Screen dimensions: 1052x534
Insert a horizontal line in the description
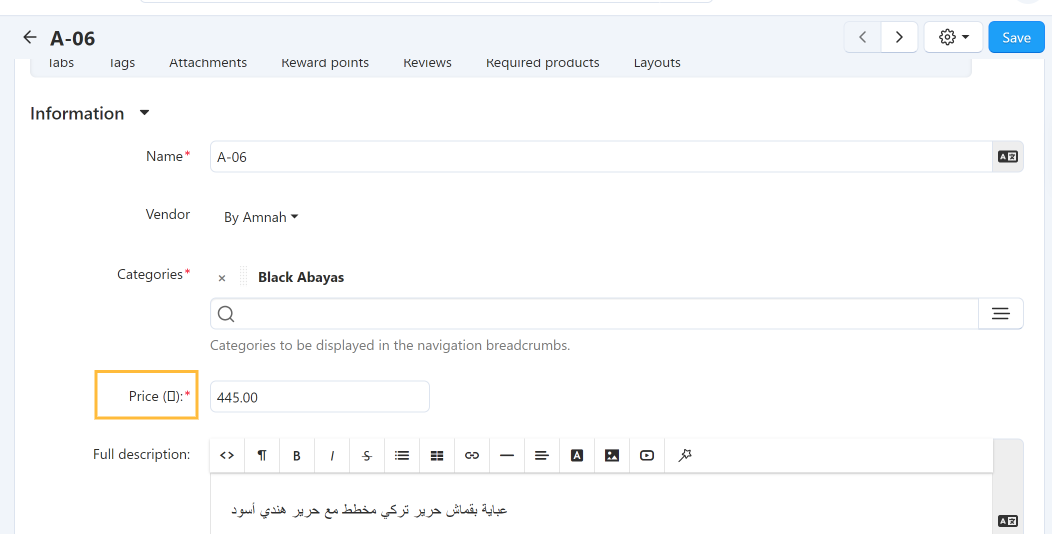tap(507, 456)
